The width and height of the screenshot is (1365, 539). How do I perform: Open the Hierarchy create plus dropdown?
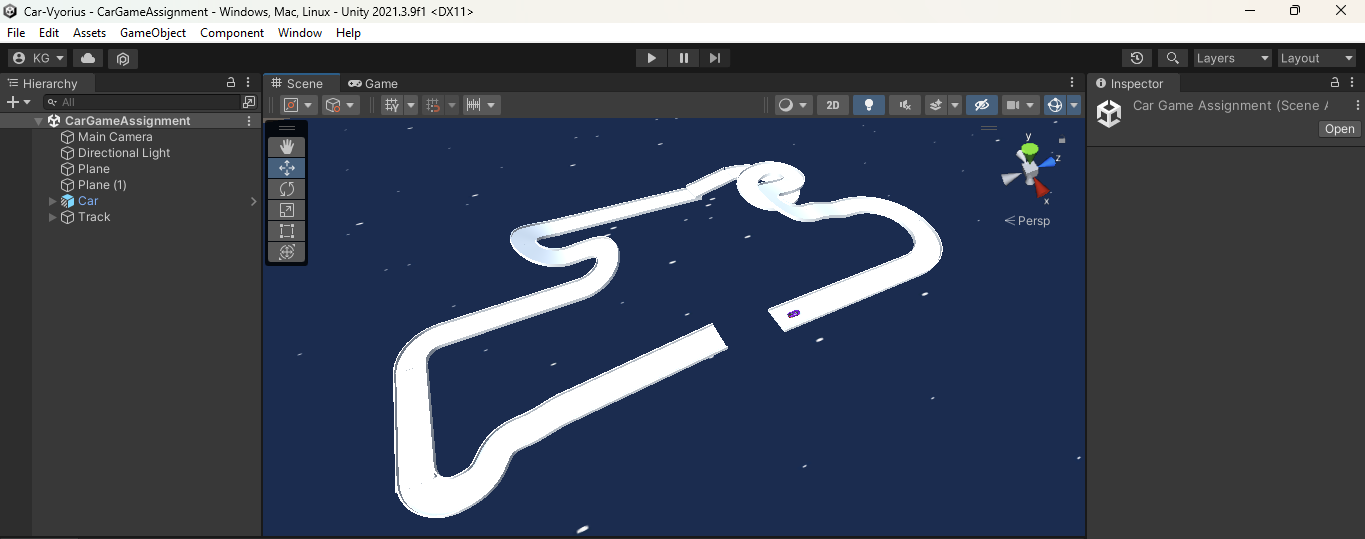tap(18, 102)
